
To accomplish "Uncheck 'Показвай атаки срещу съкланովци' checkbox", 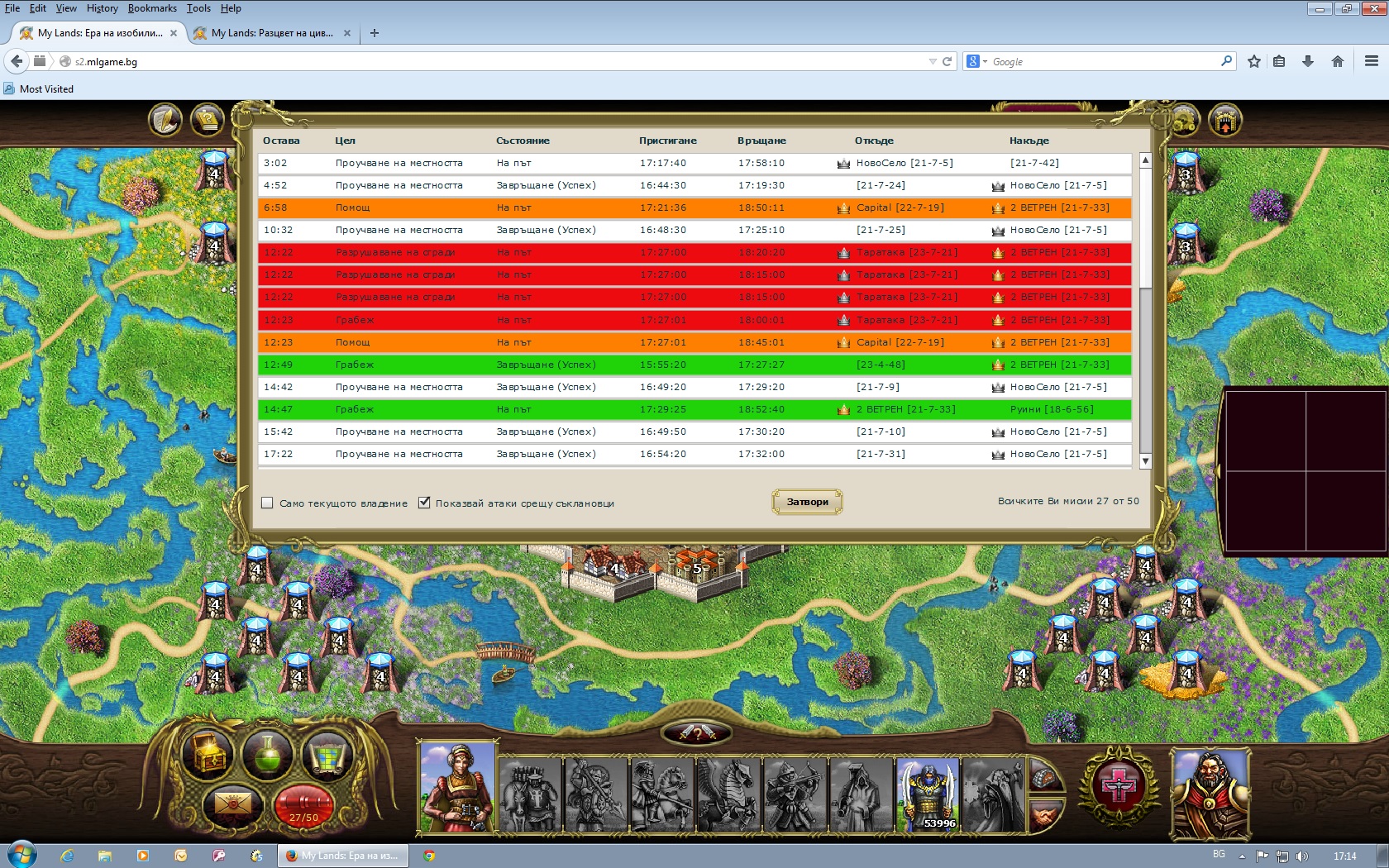I will point(424,503).
